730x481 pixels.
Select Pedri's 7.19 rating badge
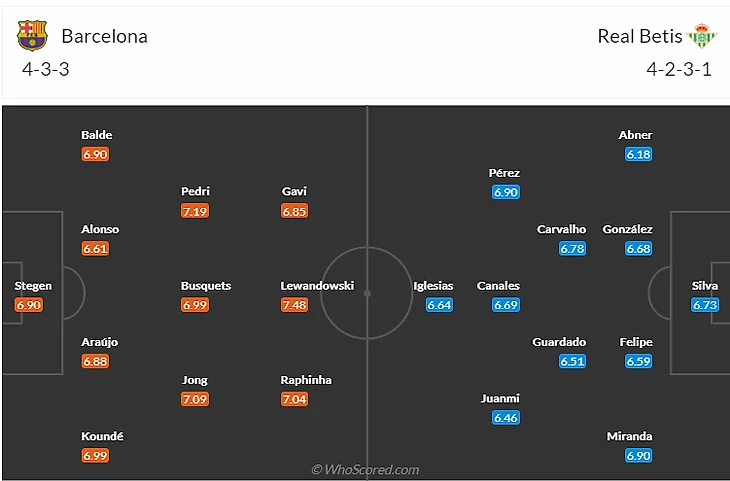pyautogui.click(x=195, y=211)
